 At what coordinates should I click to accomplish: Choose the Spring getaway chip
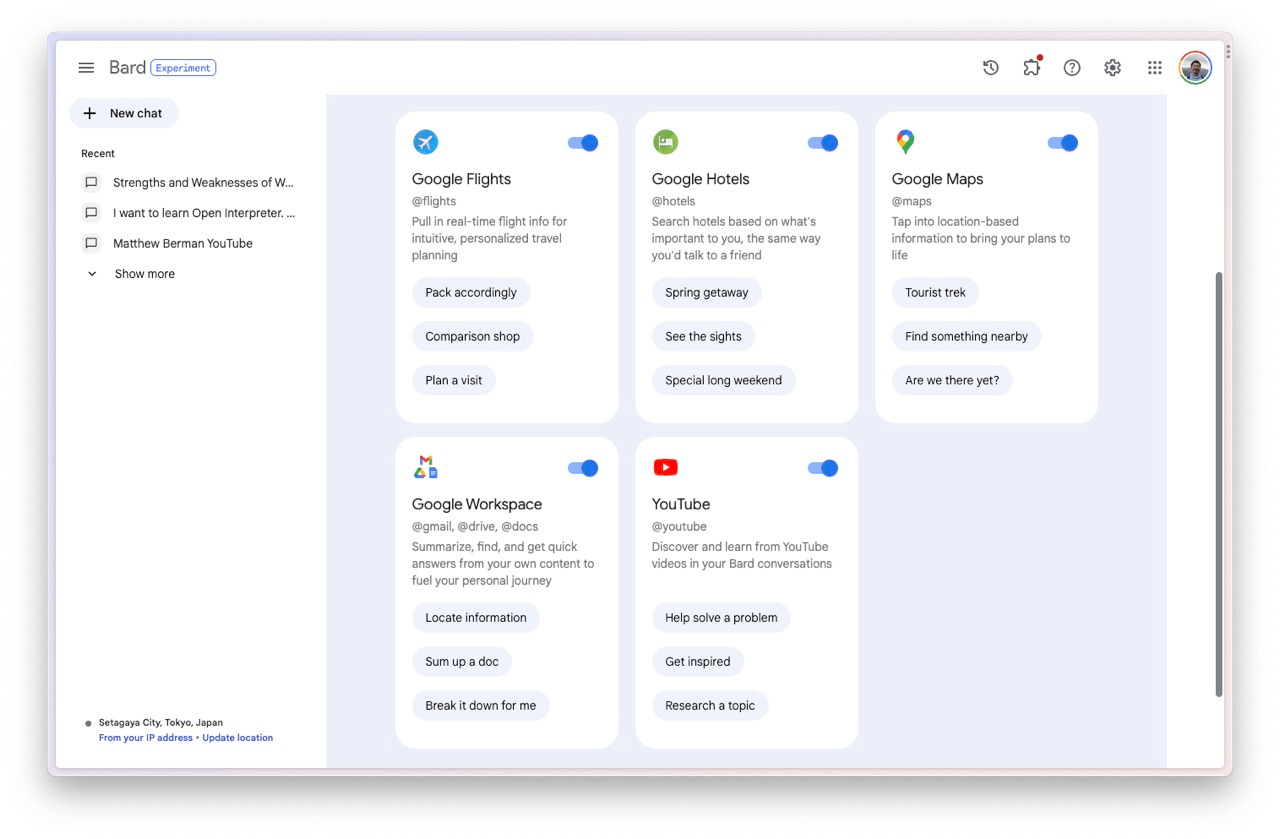point(707,293)
